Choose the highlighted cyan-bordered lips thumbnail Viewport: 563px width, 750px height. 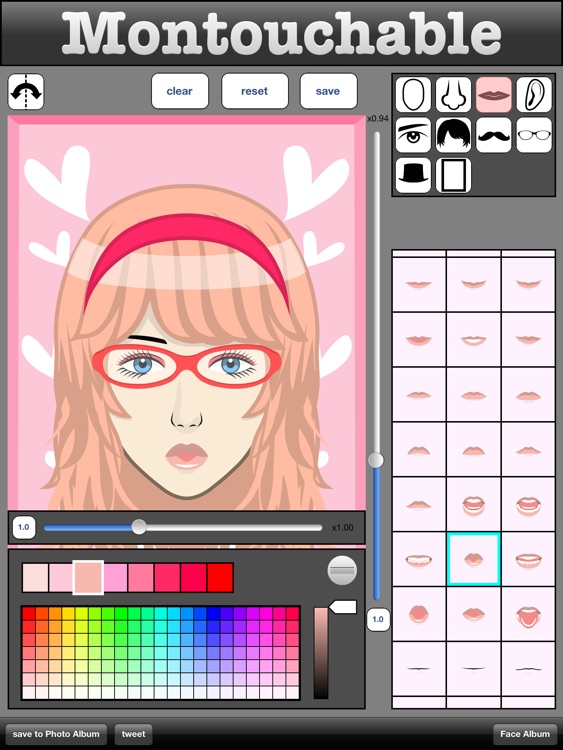click(x=474, y=559)
